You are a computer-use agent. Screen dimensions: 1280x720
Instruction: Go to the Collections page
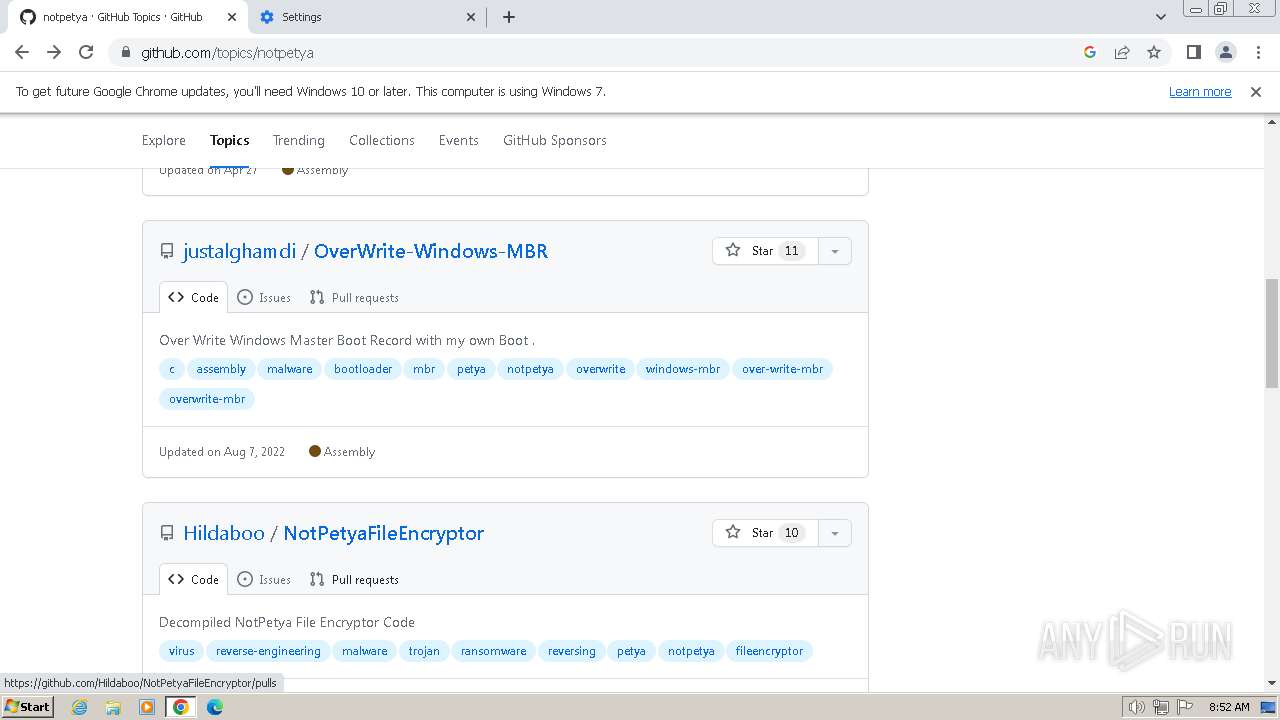point(382,140)
